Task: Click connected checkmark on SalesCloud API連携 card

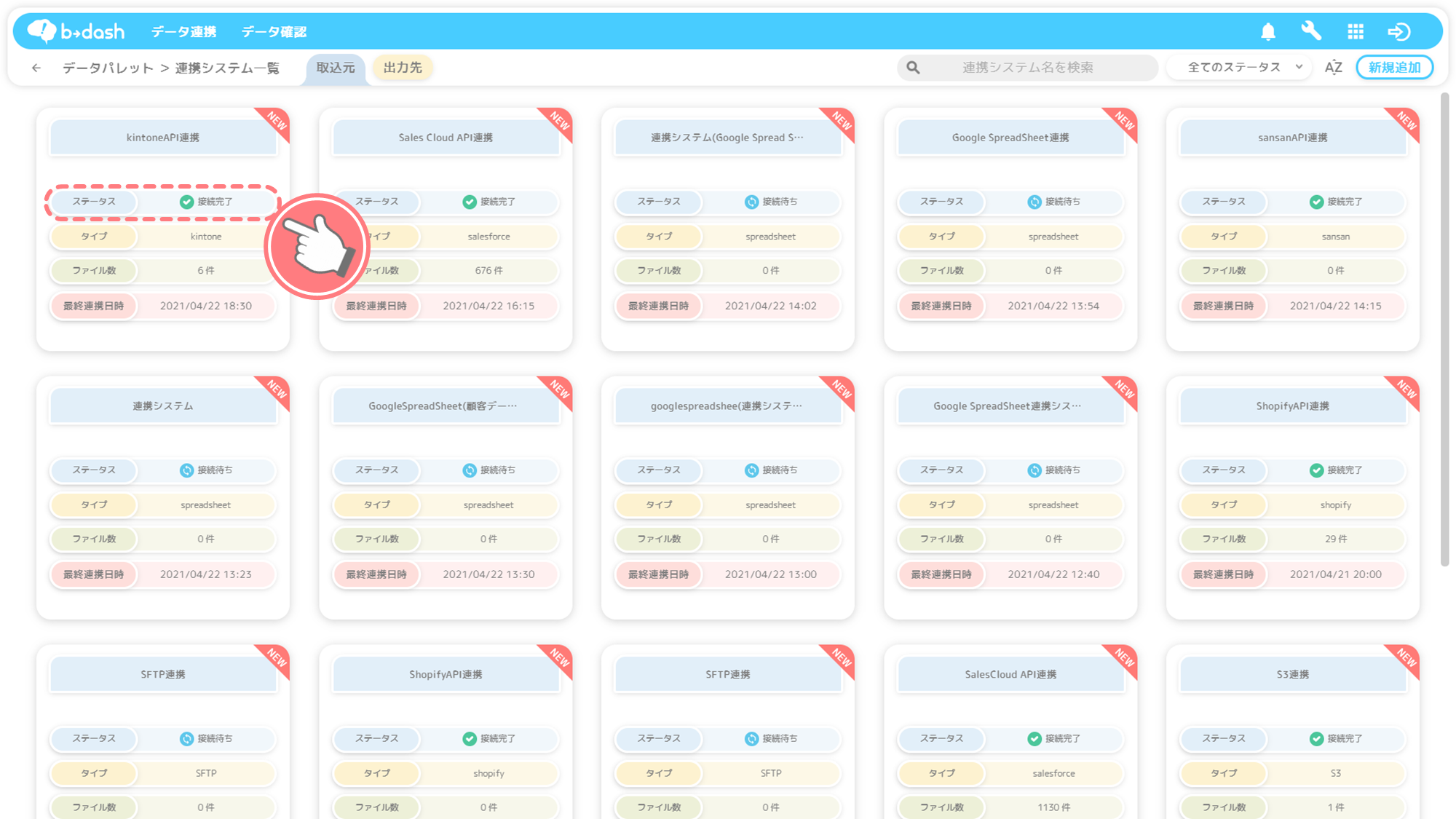Action: pos(1034,739)
